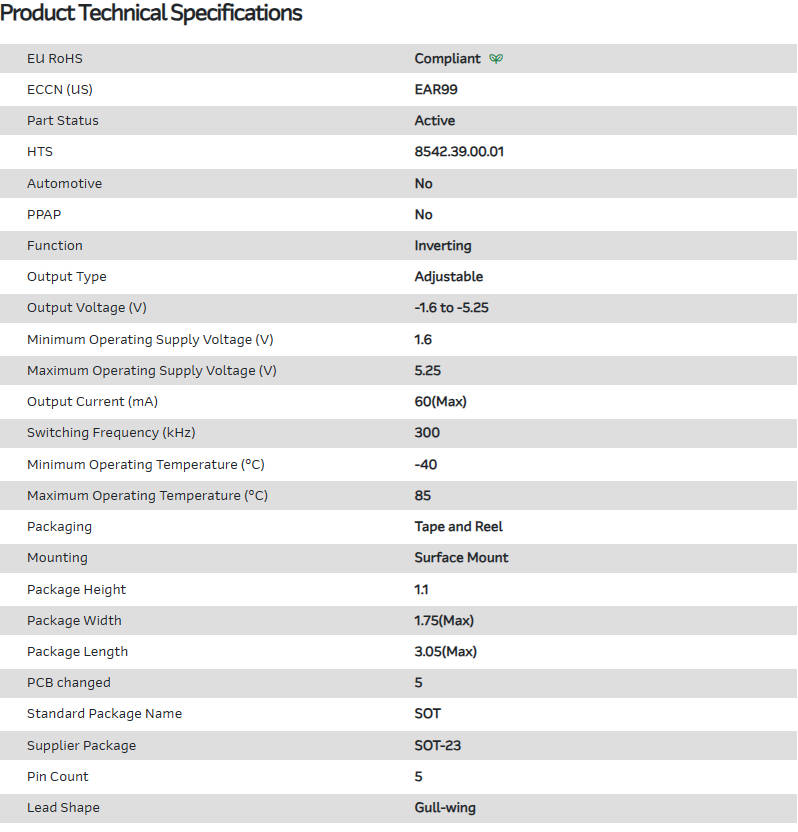798x832 pixels.
Task: Click the Package Length 3.05(Max) value
Action: tap(445, 652)
